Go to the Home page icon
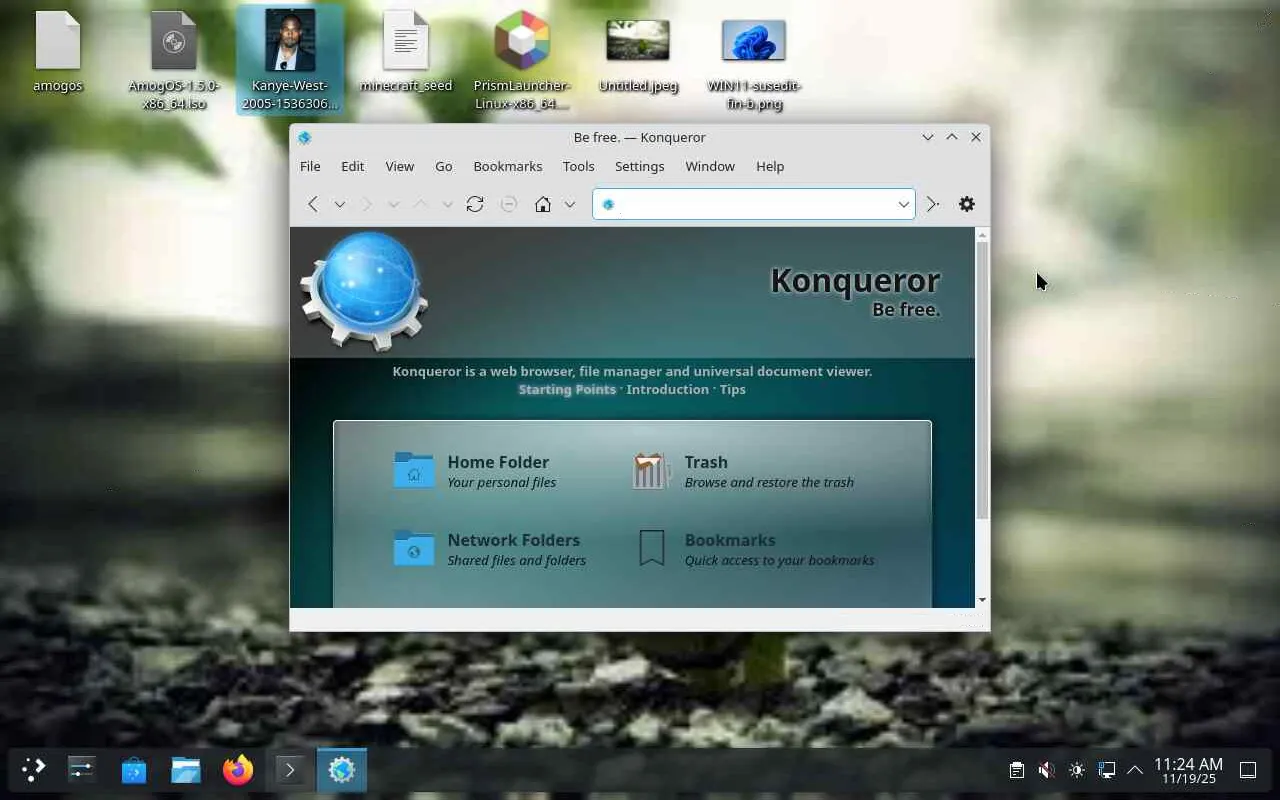This screenshot has height=800, width=1280. click(543, 204)
